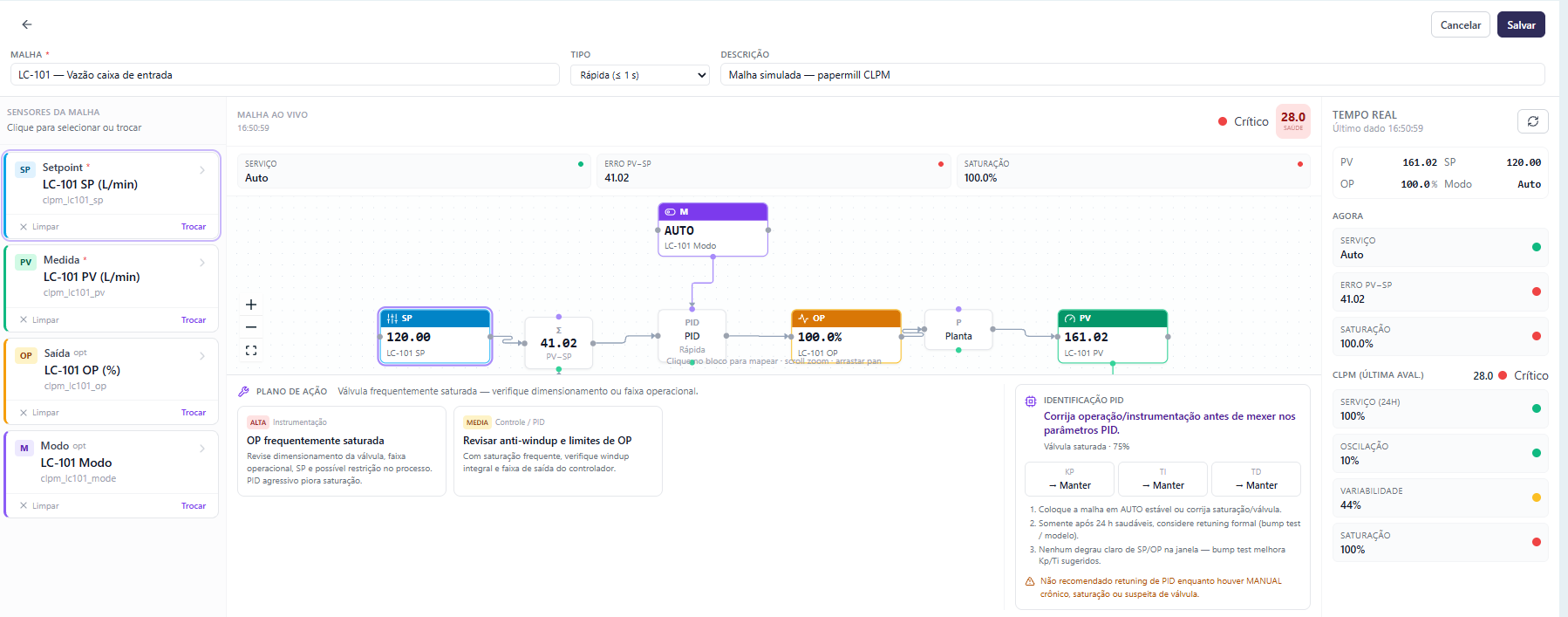The width and height of the screenshot is (1568, 617).
Task: Zoom in the diagram with plus icon
Action: click(x=251, y=305)
